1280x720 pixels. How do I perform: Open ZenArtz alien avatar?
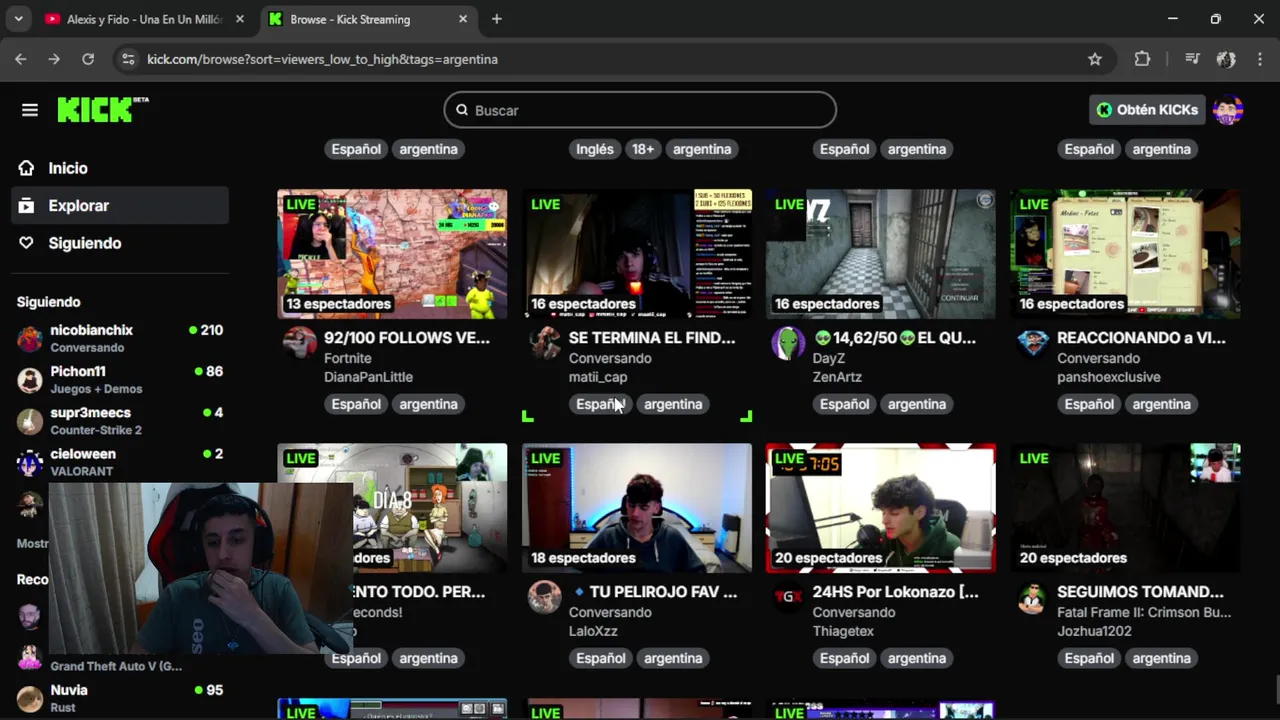788,342
